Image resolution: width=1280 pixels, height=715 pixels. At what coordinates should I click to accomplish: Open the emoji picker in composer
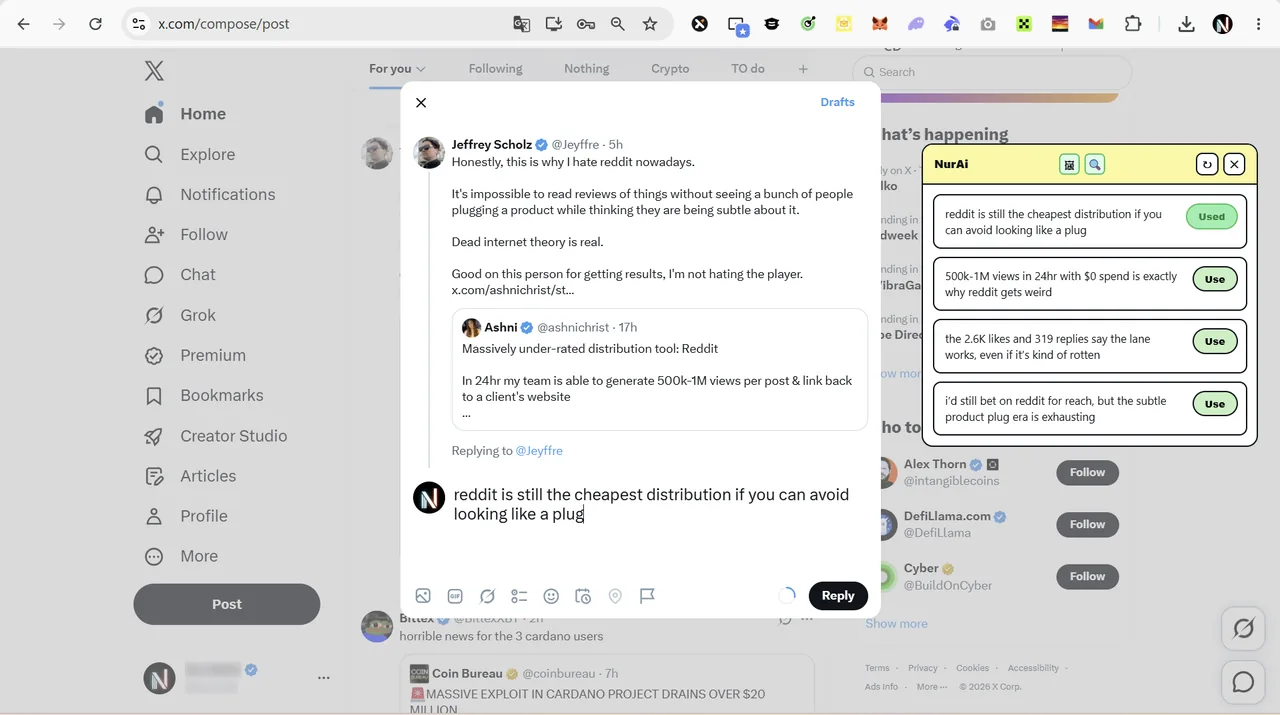pos(551,596)
